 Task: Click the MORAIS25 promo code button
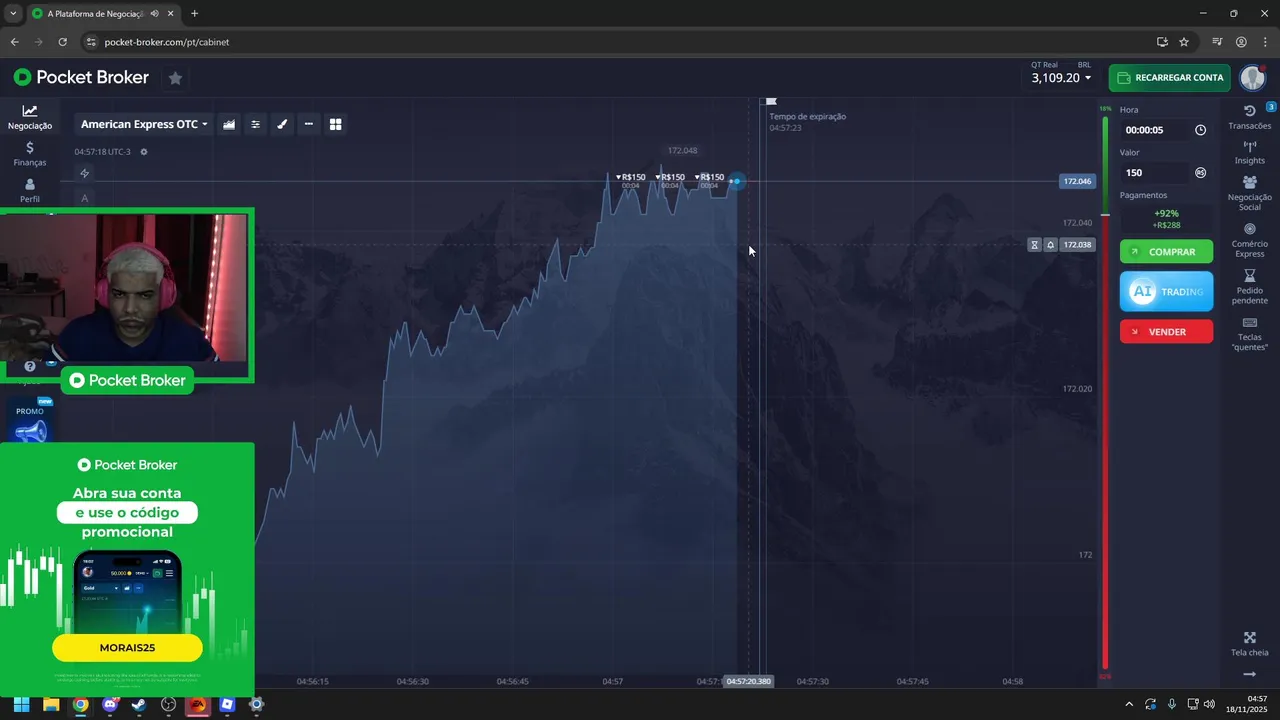(127, 648)
